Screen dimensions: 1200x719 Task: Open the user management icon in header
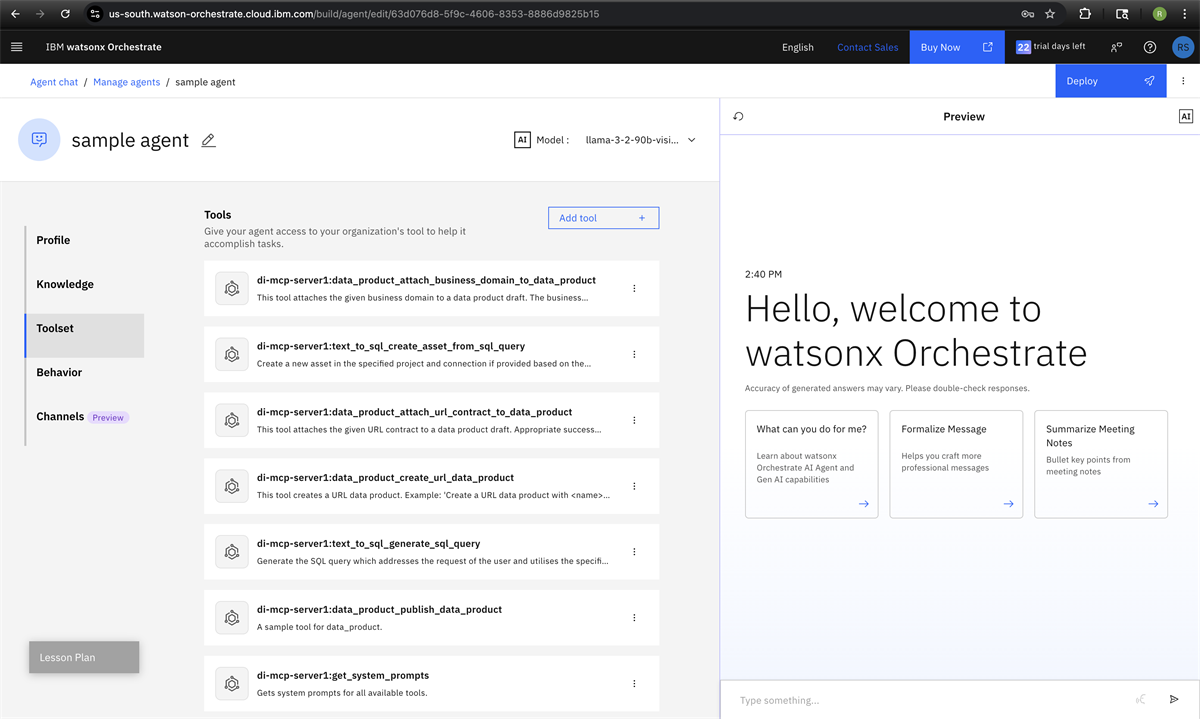[1116, 47]
